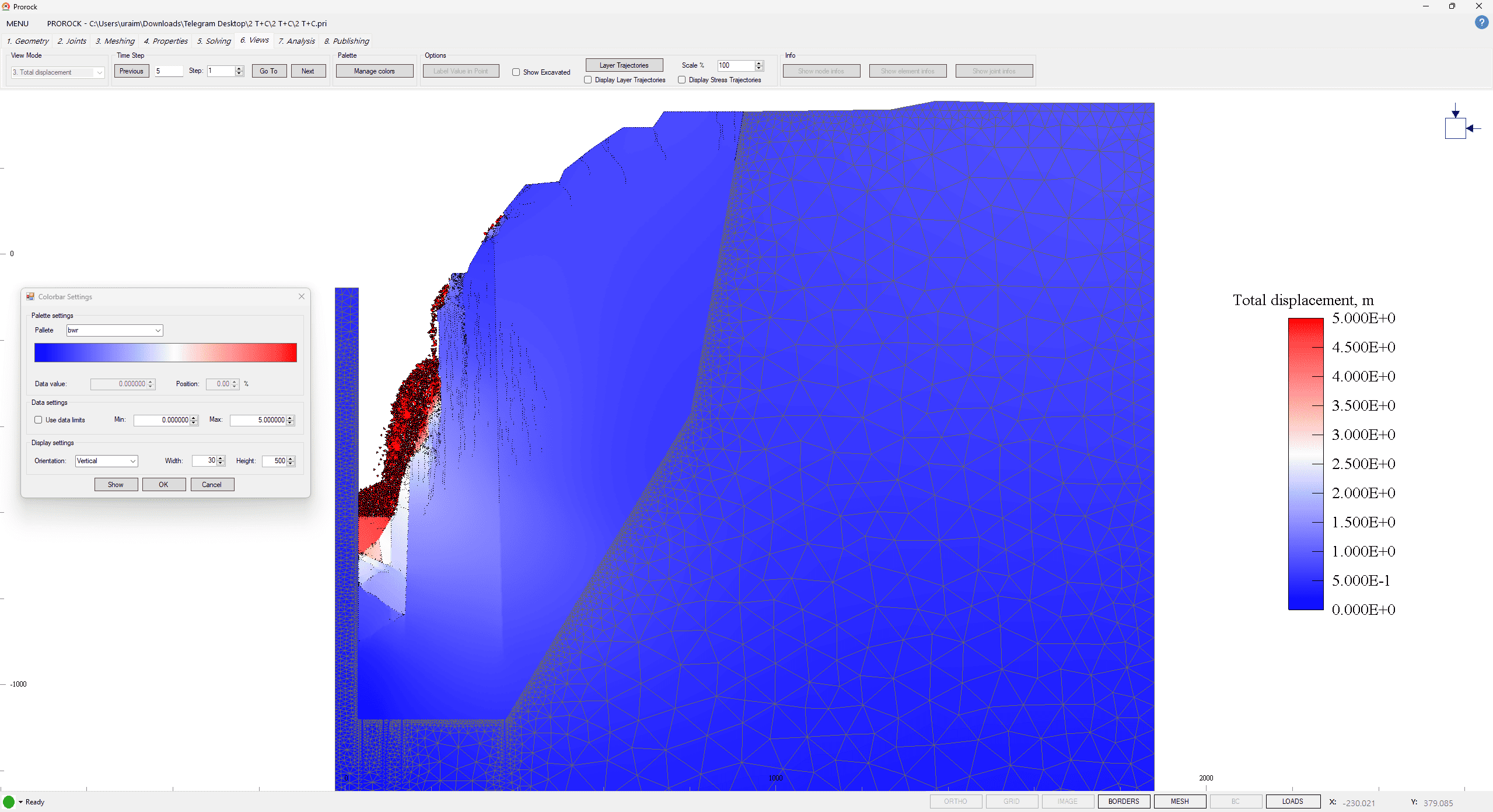
Task: Toggle MESH display in status bar
Action: coord(1180,801)
